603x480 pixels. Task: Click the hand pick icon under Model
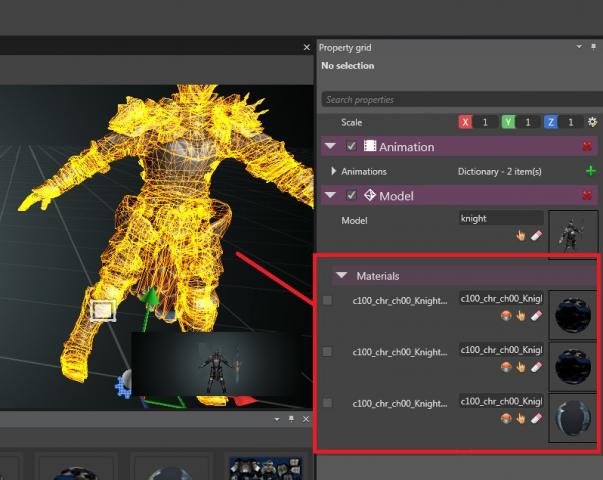521,235
